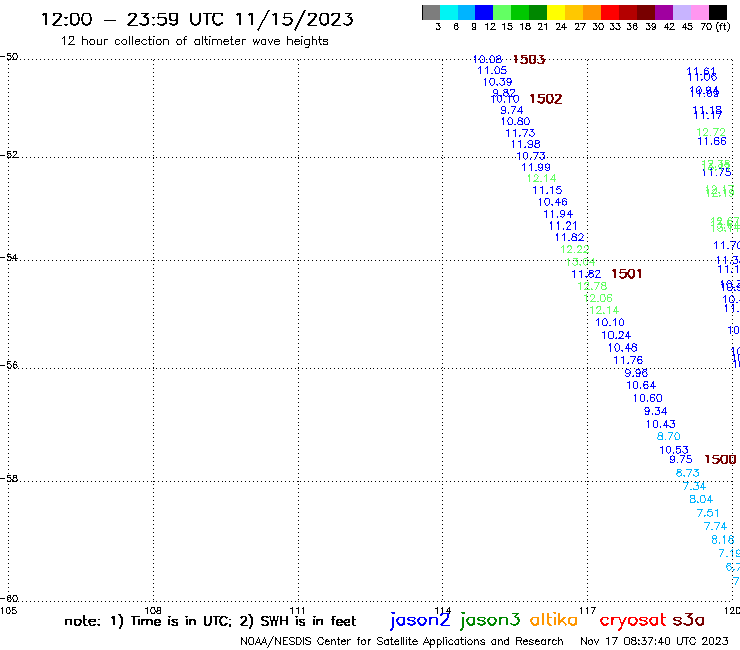Select the Nov 17 08:37:40 UTC timestamp
740x650 pixels.
tap(654, 641)
